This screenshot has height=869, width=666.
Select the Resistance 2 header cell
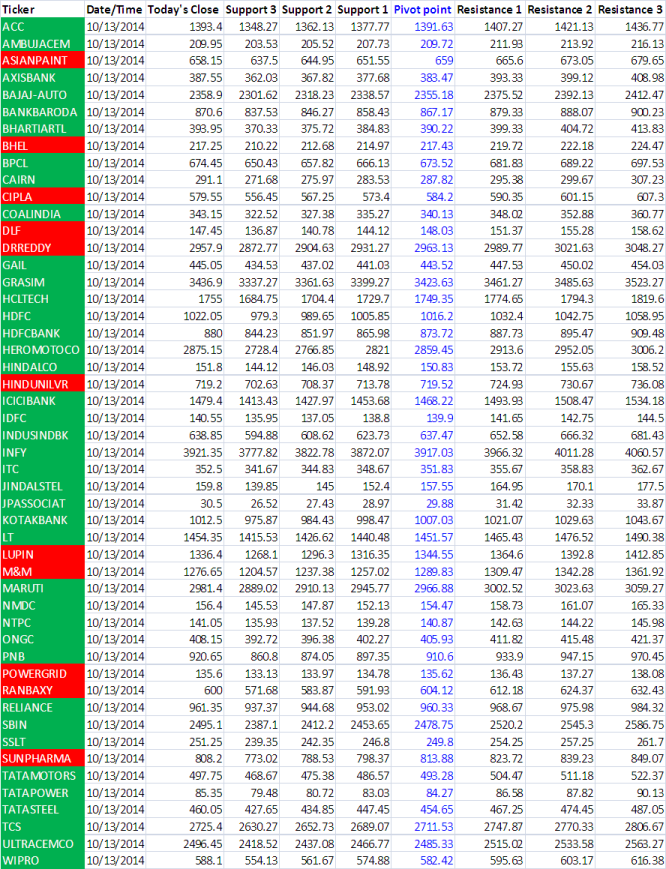pyautogui.click(x=560, y=9)
